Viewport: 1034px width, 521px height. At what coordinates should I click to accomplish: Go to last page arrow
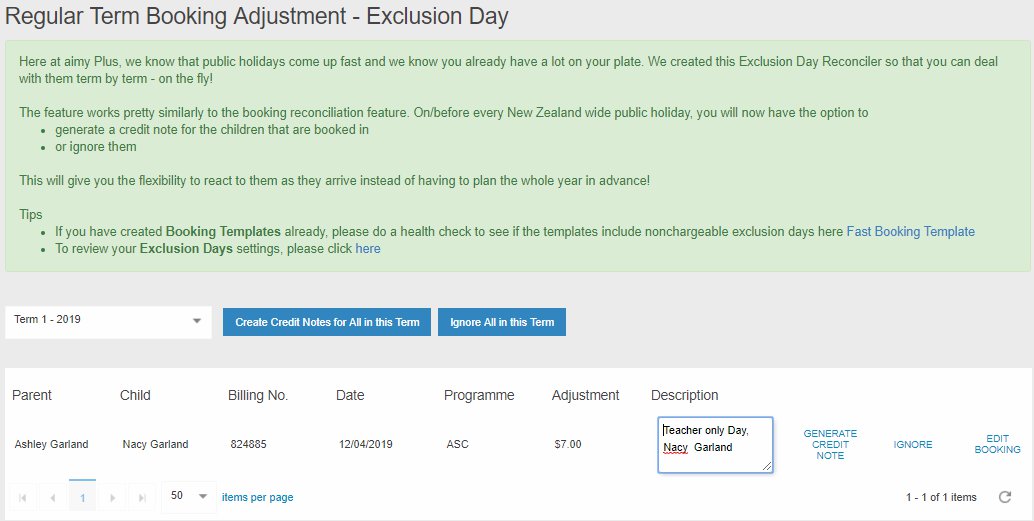click(141, 497)
